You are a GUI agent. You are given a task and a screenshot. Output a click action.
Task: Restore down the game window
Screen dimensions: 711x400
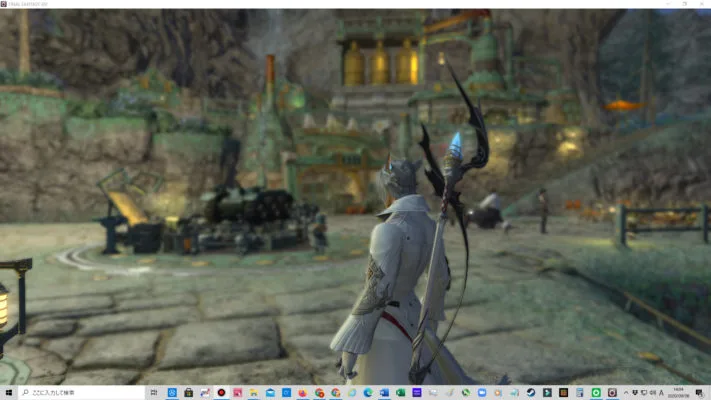685,4
